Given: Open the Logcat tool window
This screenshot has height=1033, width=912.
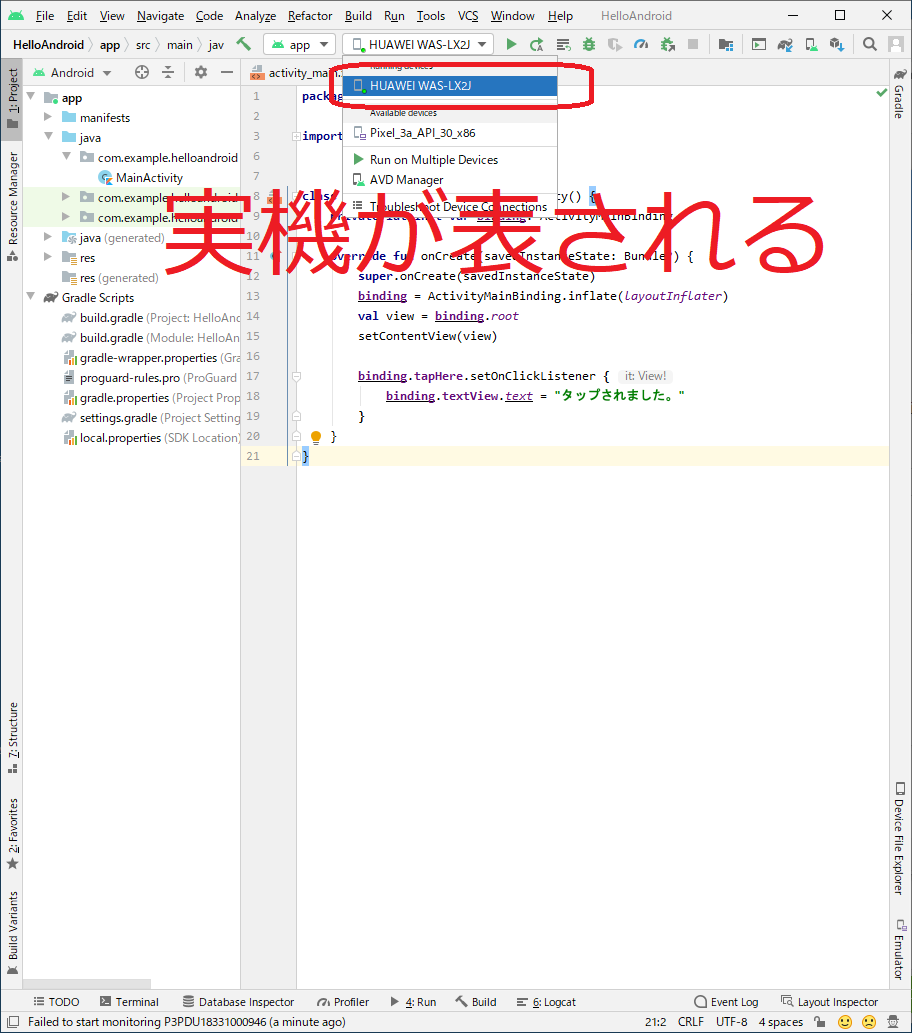Looking at the screenshot, I should (x=546, y=1001).
